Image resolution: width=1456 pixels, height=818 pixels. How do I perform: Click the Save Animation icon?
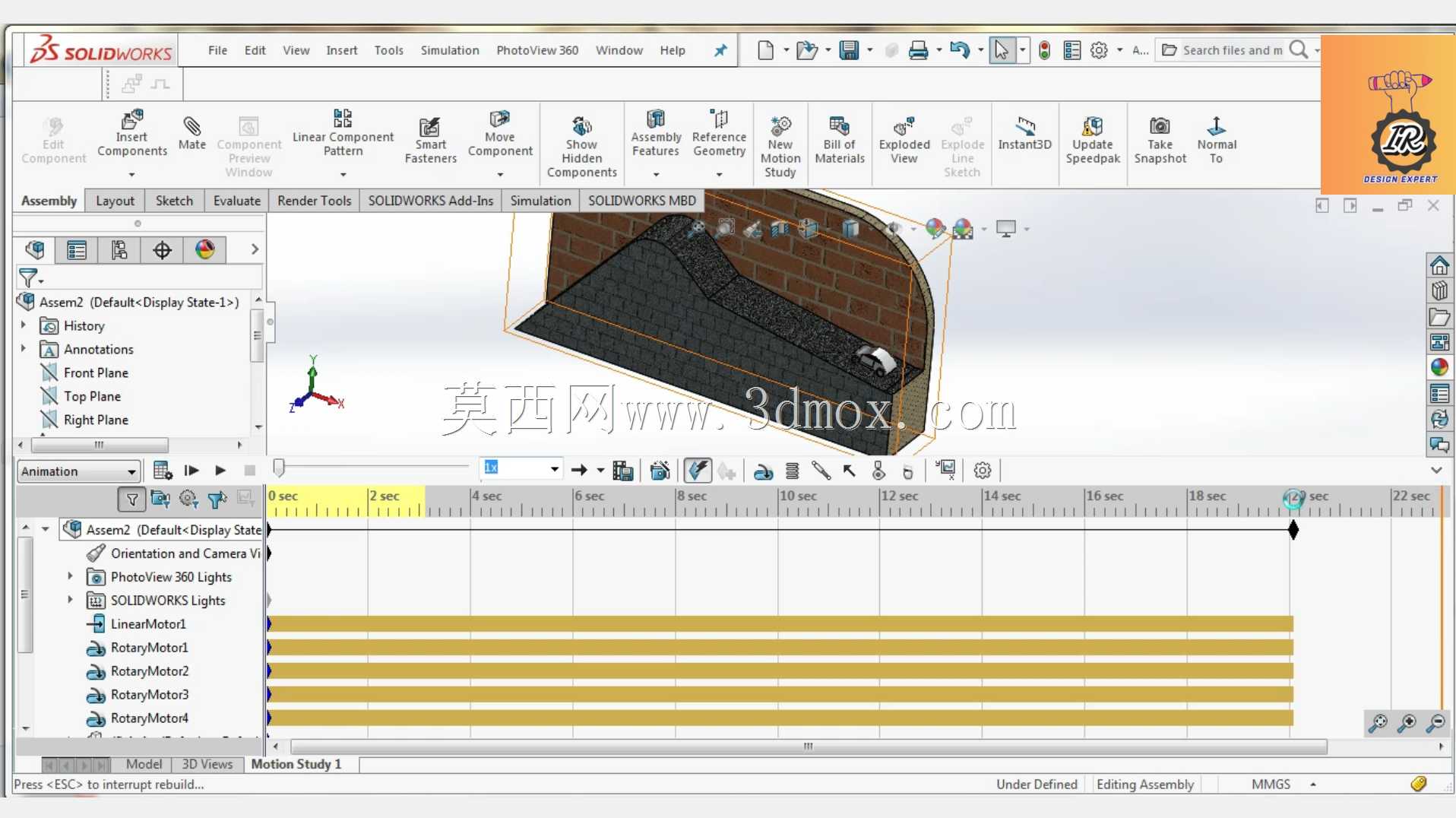click(x=623, y=471)
